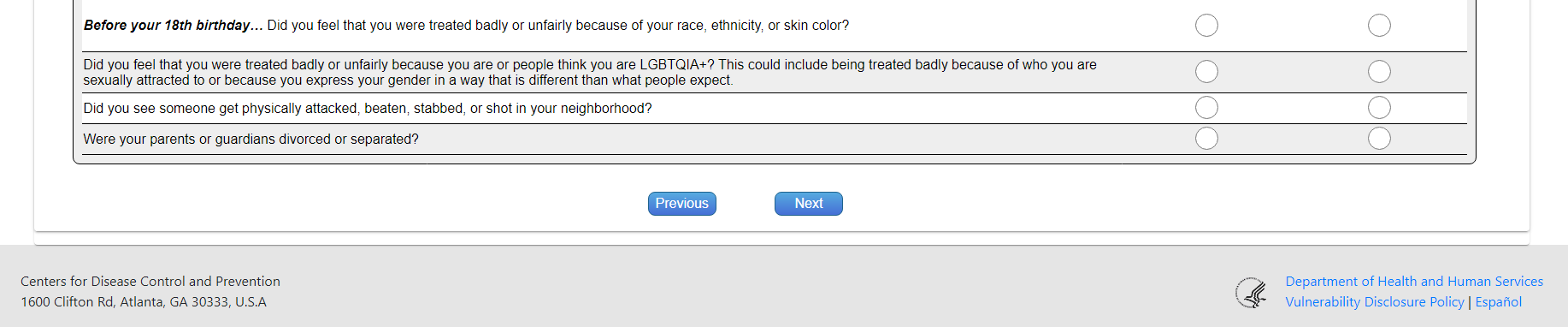Select right radio for race or ethnicity question
This screenshot has height=327, width=1568.
click(1379, 26)
